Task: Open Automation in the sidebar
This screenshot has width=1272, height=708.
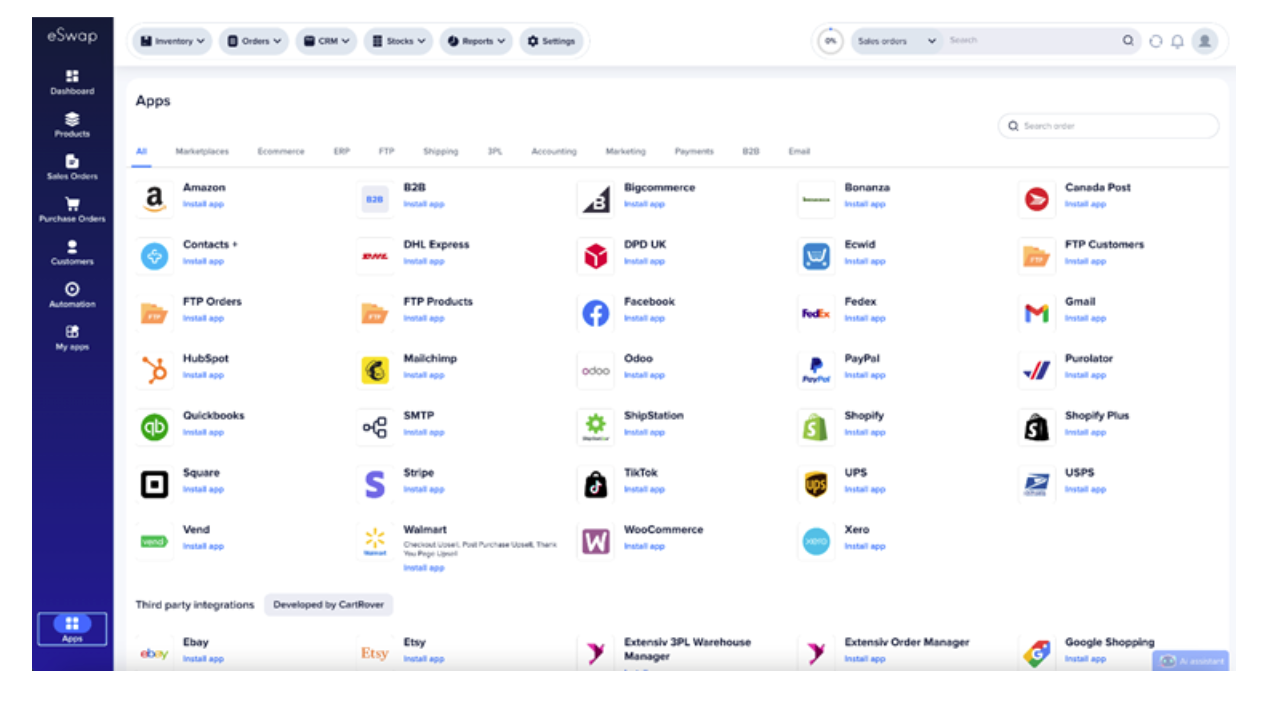Action: coord(72,295)
